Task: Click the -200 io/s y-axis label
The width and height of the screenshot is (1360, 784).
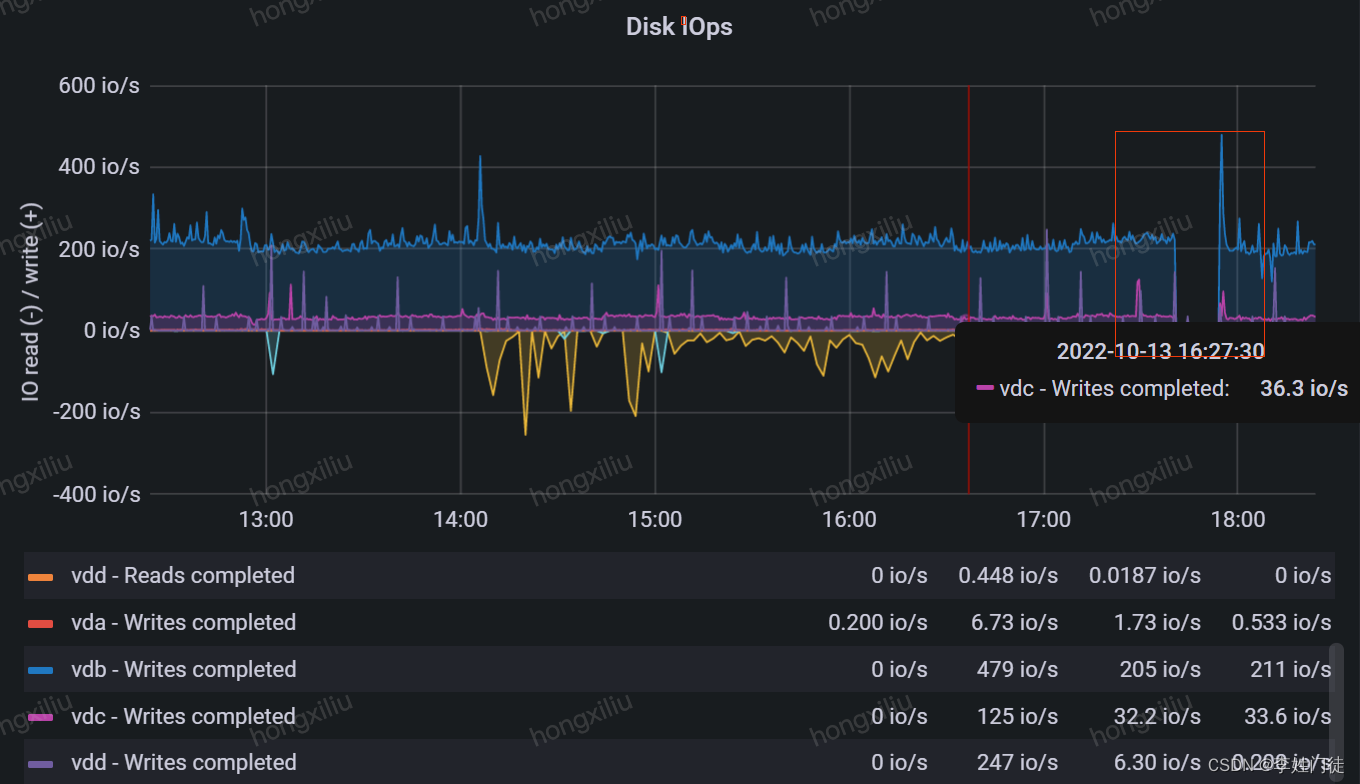Action: [x=94, y=412]
